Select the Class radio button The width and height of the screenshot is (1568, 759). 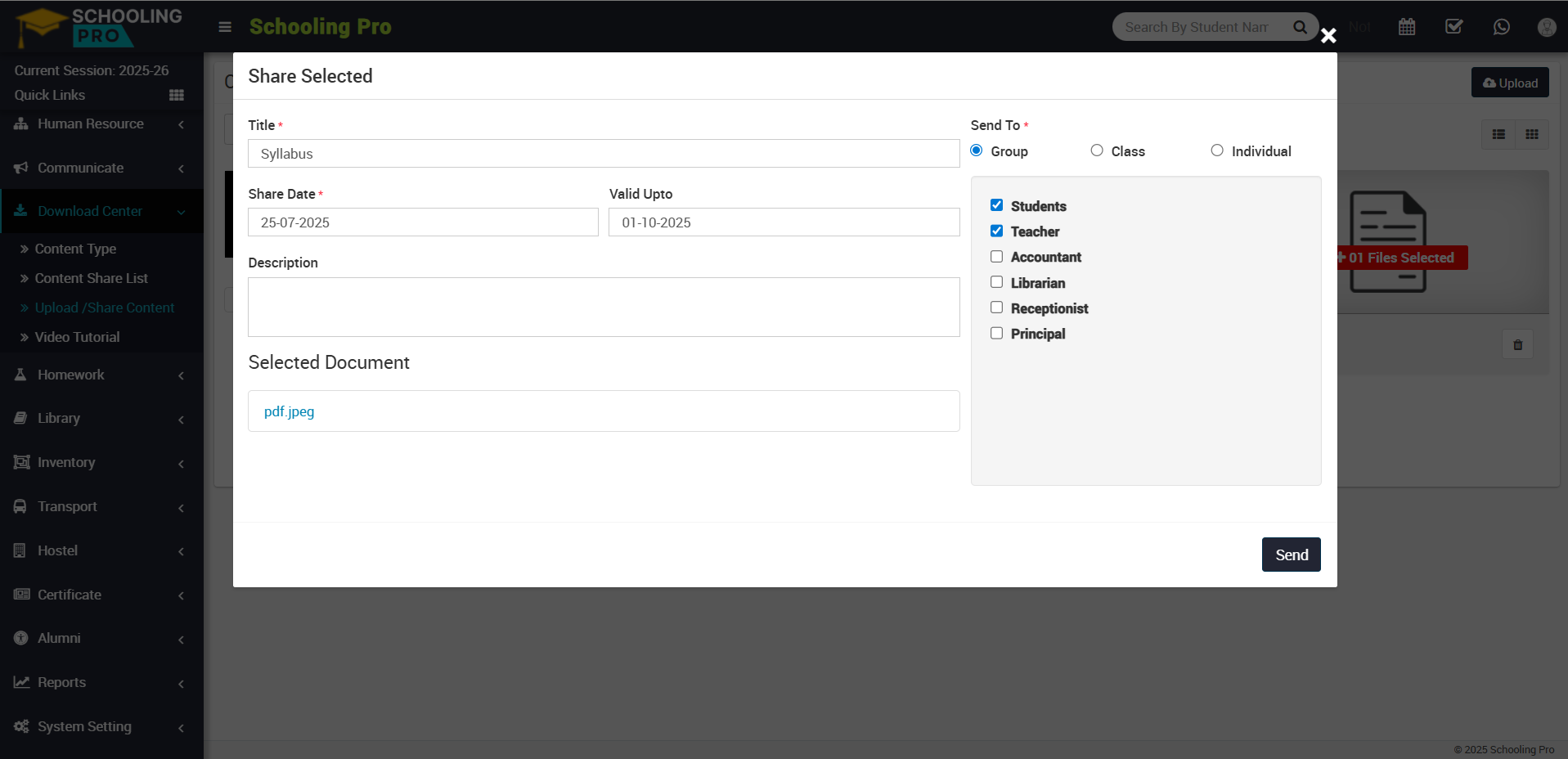click(x=1097, y=150)
